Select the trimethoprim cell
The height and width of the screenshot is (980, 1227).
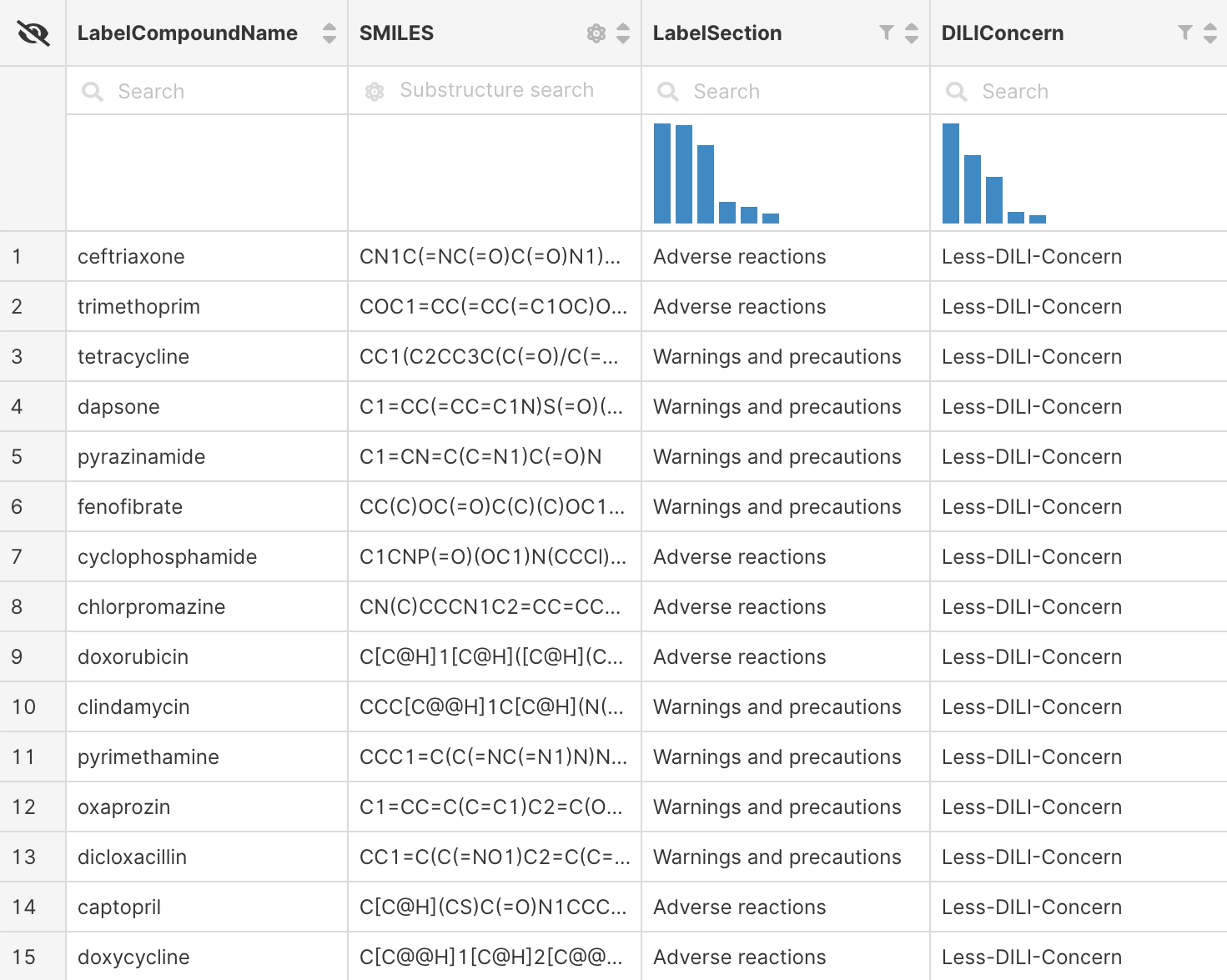click(207, 306)
